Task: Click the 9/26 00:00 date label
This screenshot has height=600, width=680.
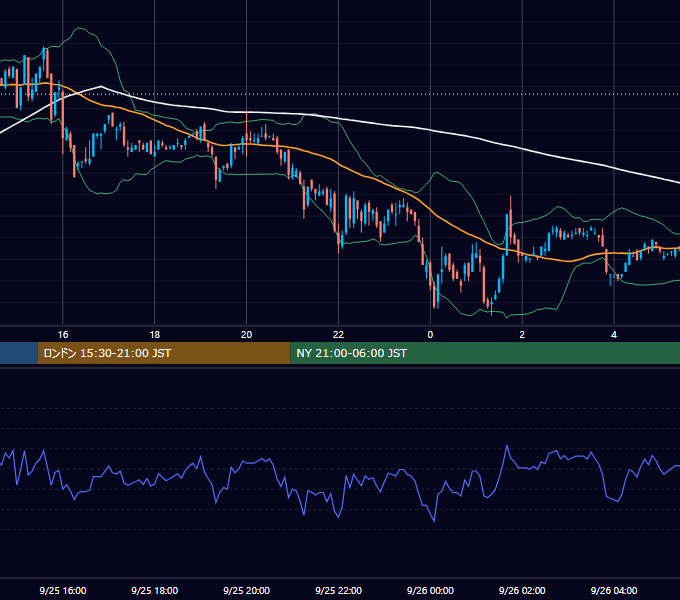Action: [x=430, y=590]
